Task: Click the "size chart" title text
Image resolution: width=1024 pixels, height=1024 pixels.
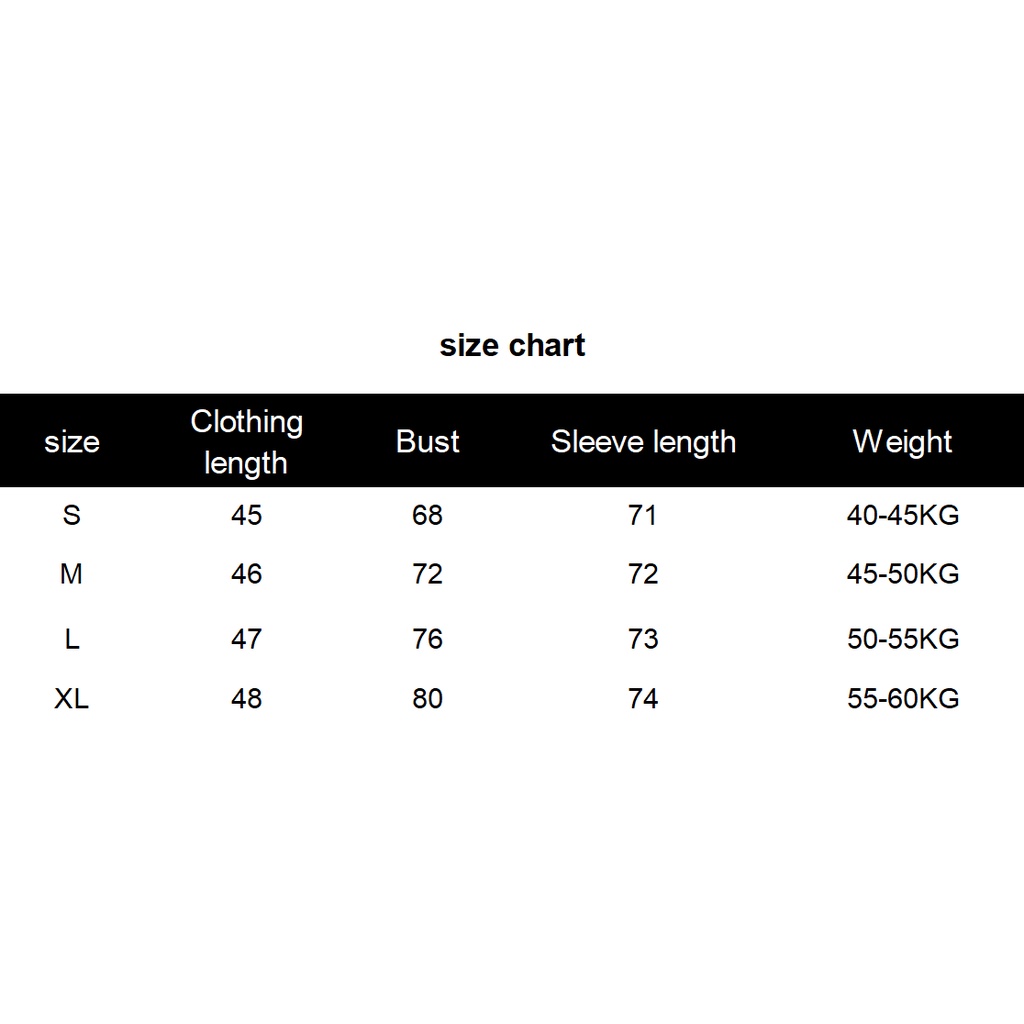Action: coord(512,345)
